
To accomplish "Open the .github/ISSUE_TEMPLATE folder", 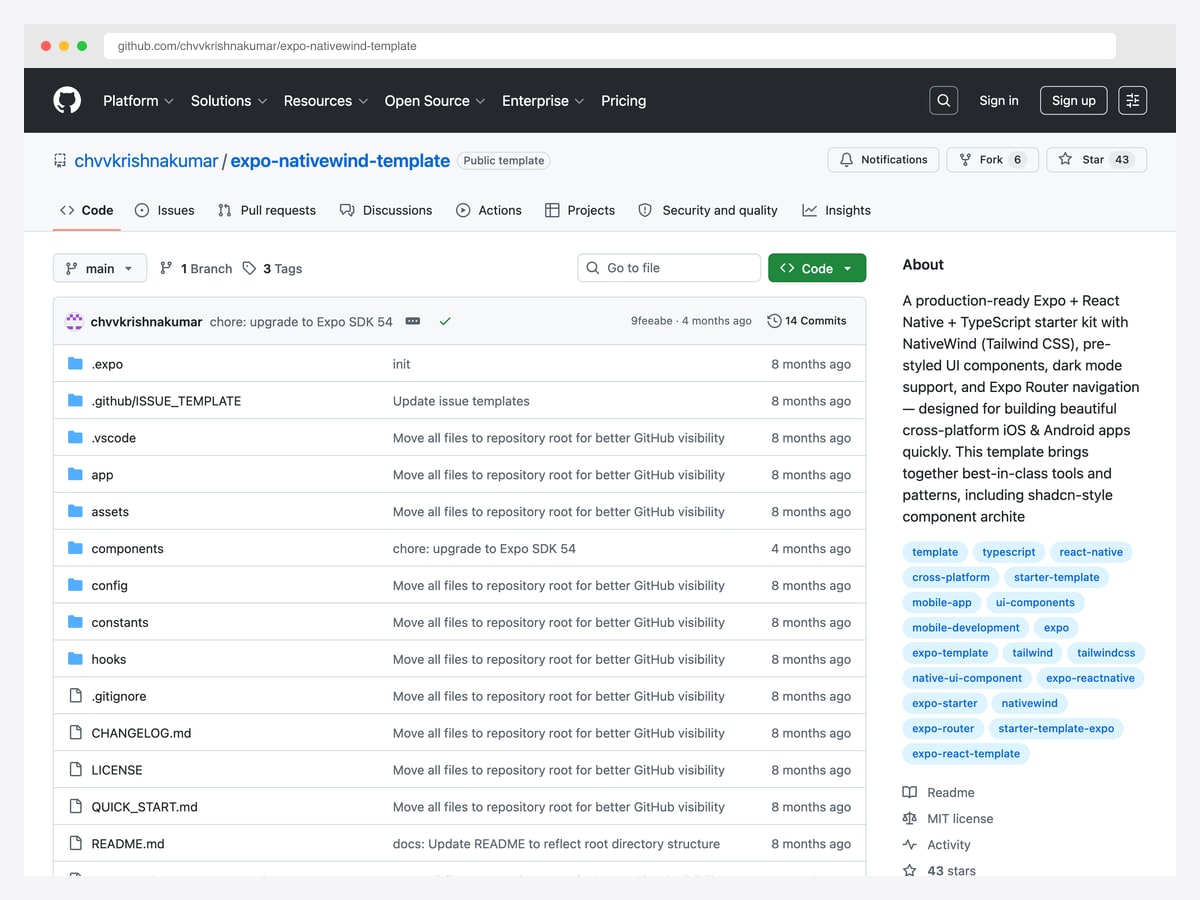I will [x=166, y=401].
